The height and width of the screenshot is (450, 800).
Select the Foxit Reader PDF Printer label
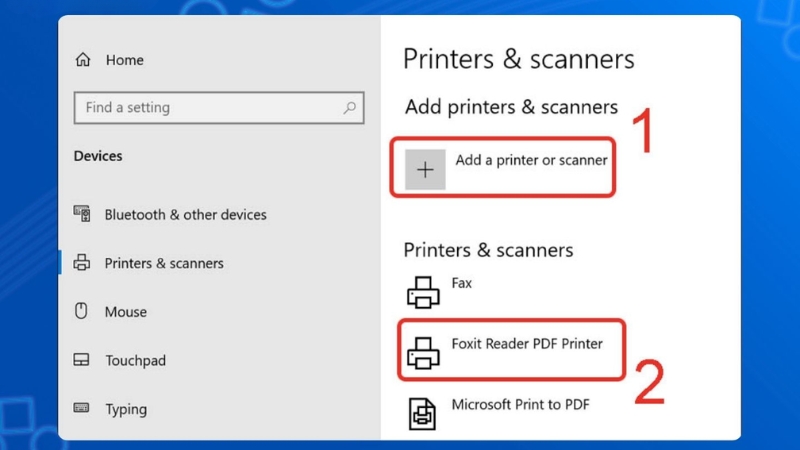pyautogui.click(x=527, y=344)
